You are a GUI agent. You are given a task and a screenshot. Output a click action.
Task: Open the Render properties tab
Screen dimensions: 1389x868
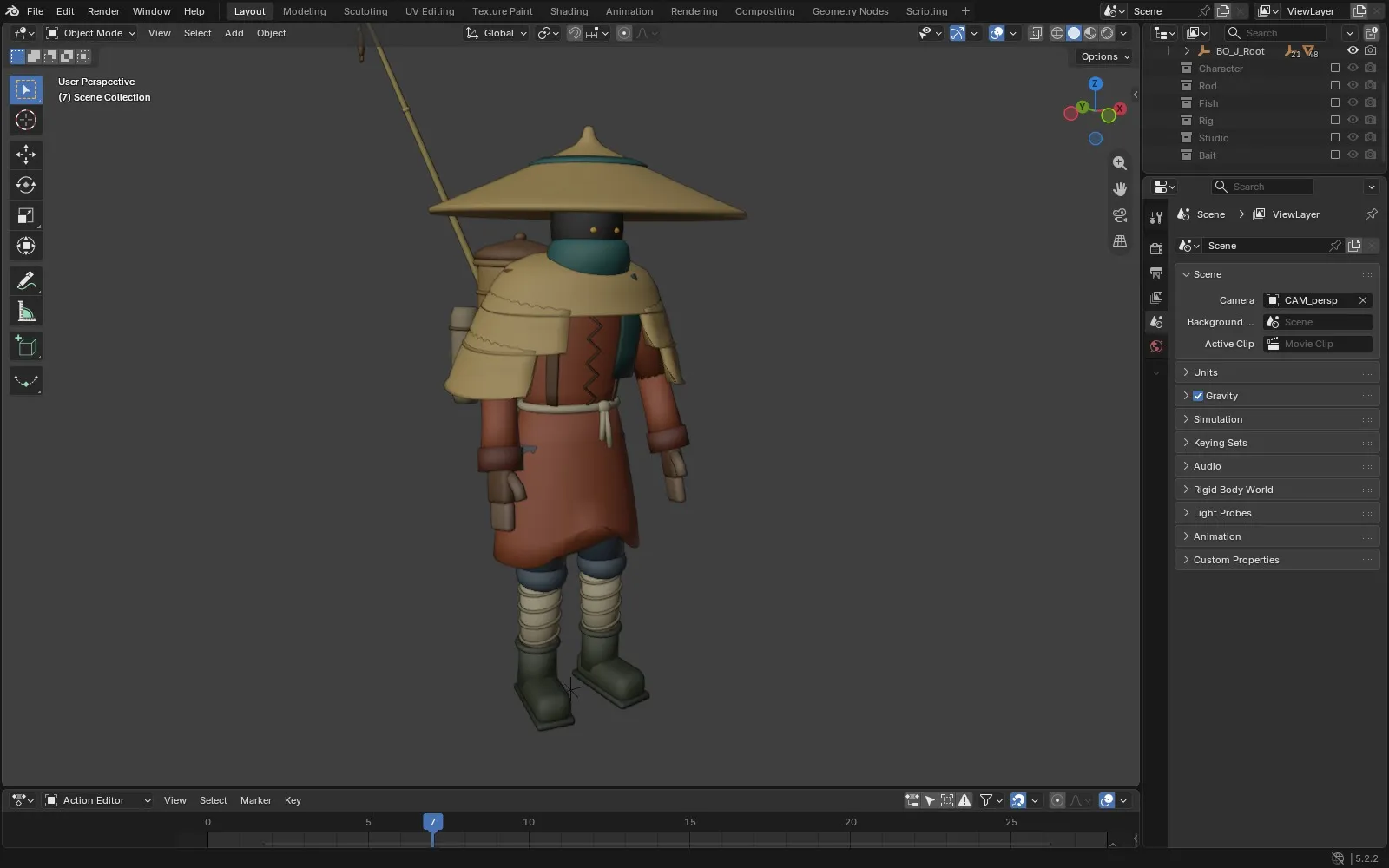[1156, 249]
